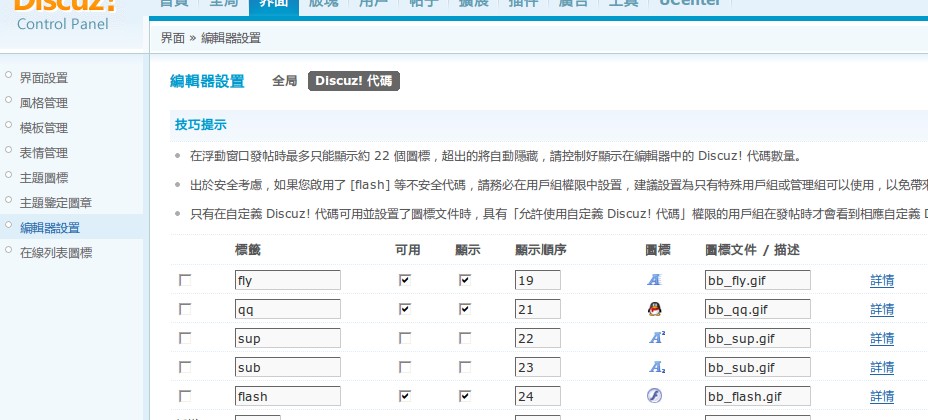The height and width of the screenshot is (420, 928).
Task: Enable 顯示 for the sub tag
Action: pyautogui.click(x=465, y=367)
